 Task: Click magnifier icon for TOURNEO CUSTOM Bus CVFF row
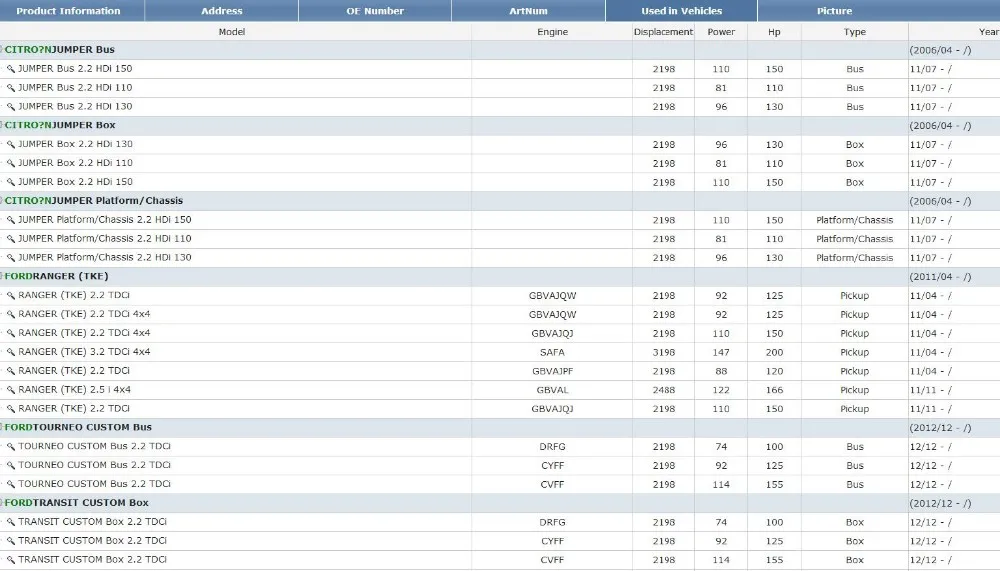point(11,484)
